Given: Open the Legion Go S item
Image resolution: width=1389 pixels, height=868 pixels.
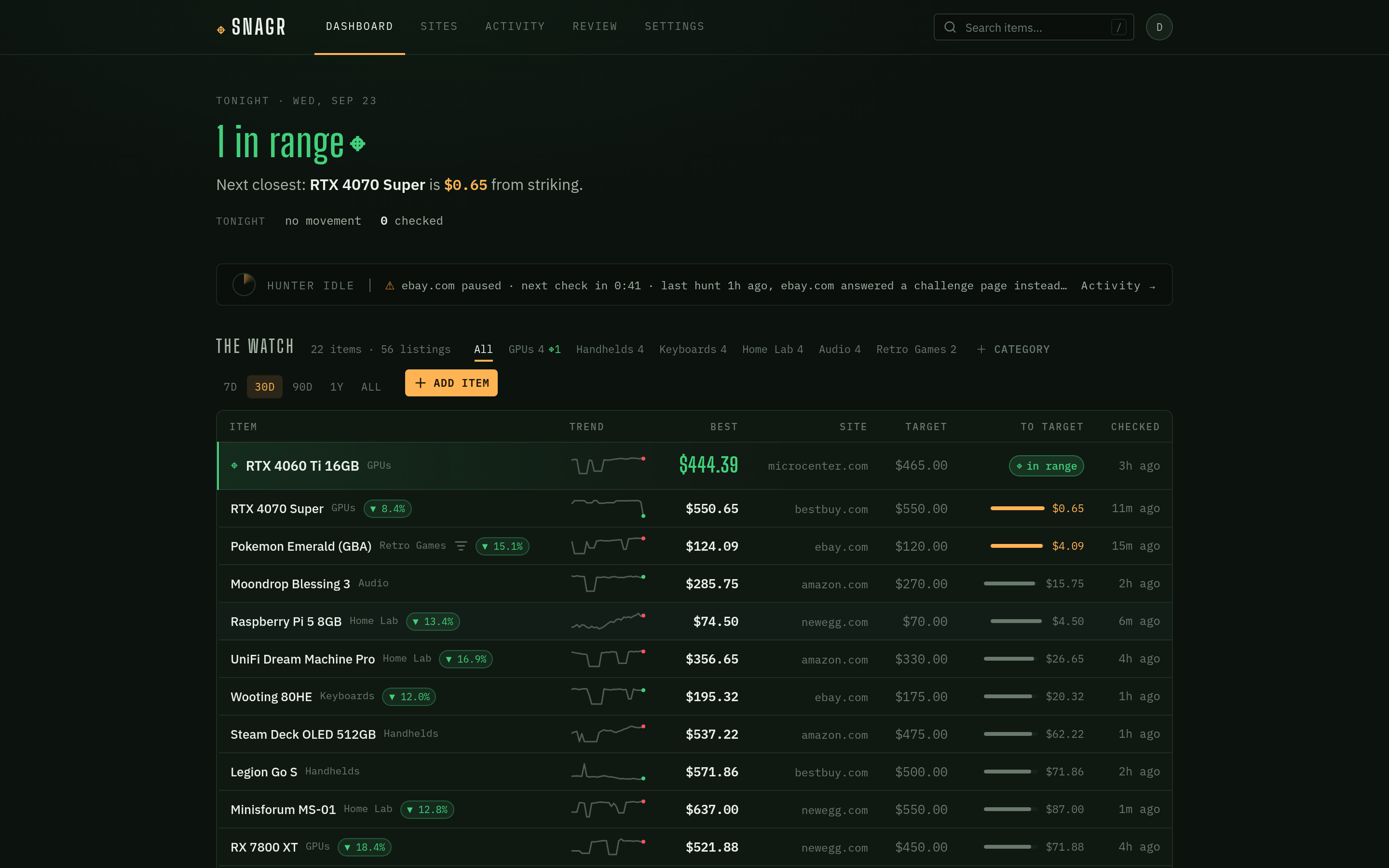Looking at the screenshot, I should [x=263, y=772].
